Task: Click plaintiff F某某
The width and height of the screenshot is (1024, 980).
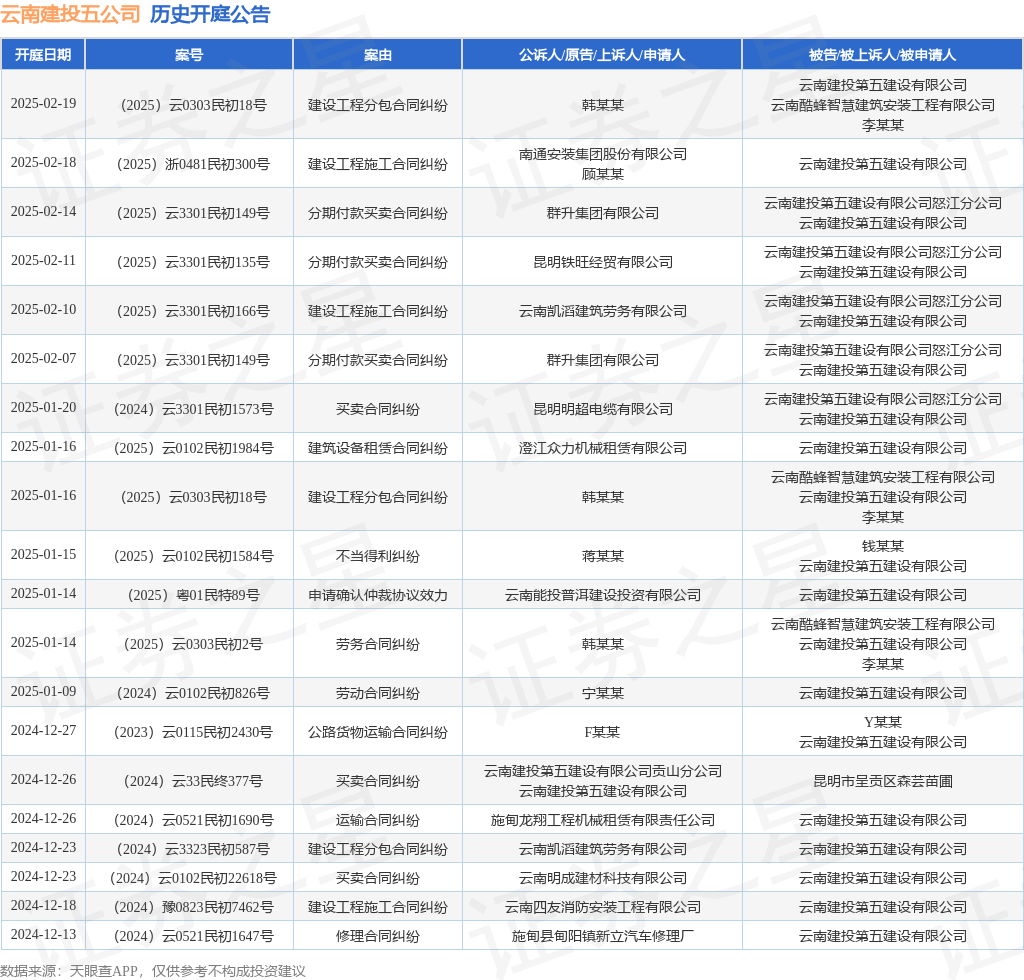Action: point(602,732)
